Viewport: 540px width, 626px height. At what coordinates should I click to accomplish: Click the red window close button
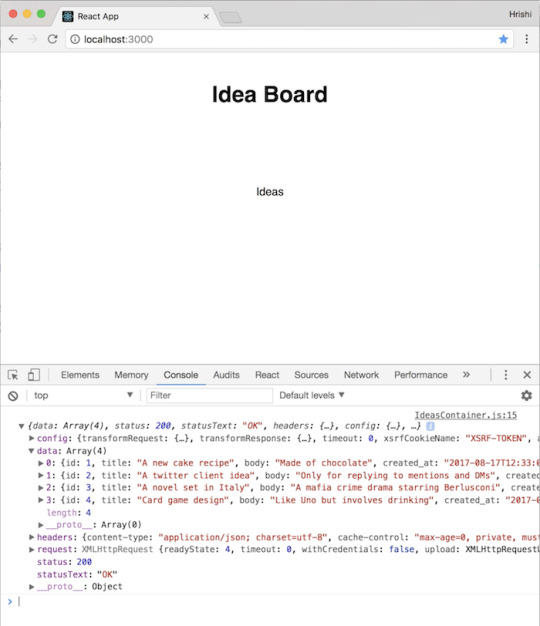[13, 14]
